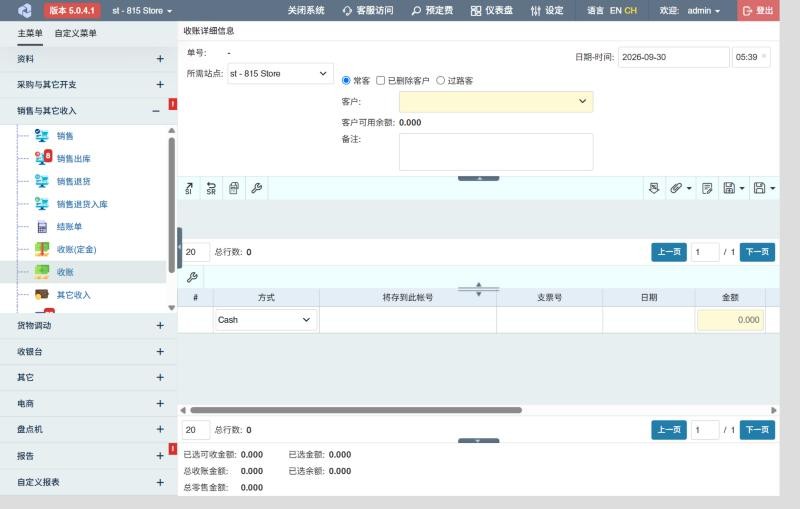This screenshot has width=800, height=509.
Task: Click upper 上一页 previous page button
Action: tap(668, 252)
